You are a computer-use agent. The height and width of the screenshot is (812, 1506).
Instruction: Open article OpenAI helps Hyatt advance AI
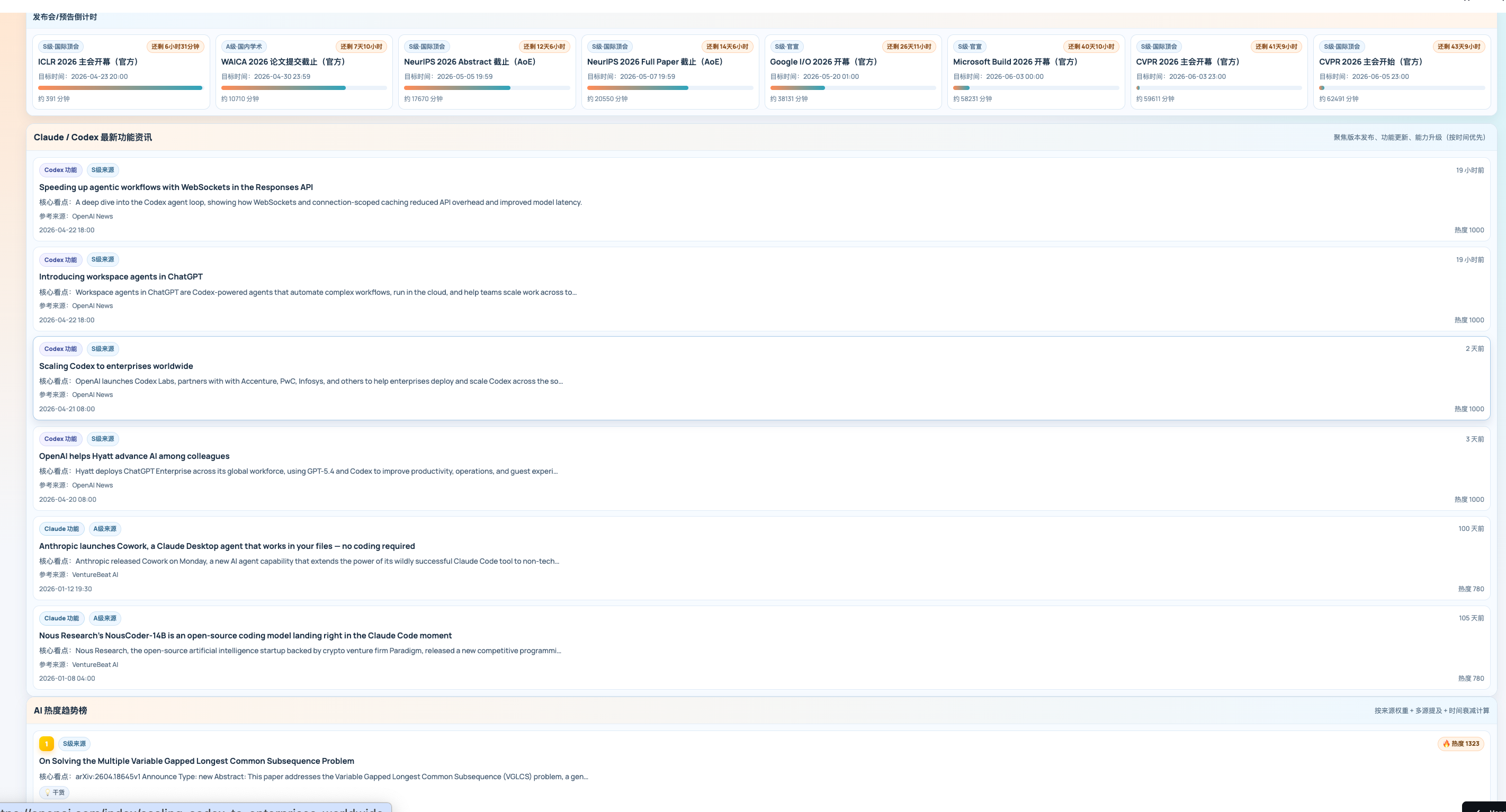point(135,456)
